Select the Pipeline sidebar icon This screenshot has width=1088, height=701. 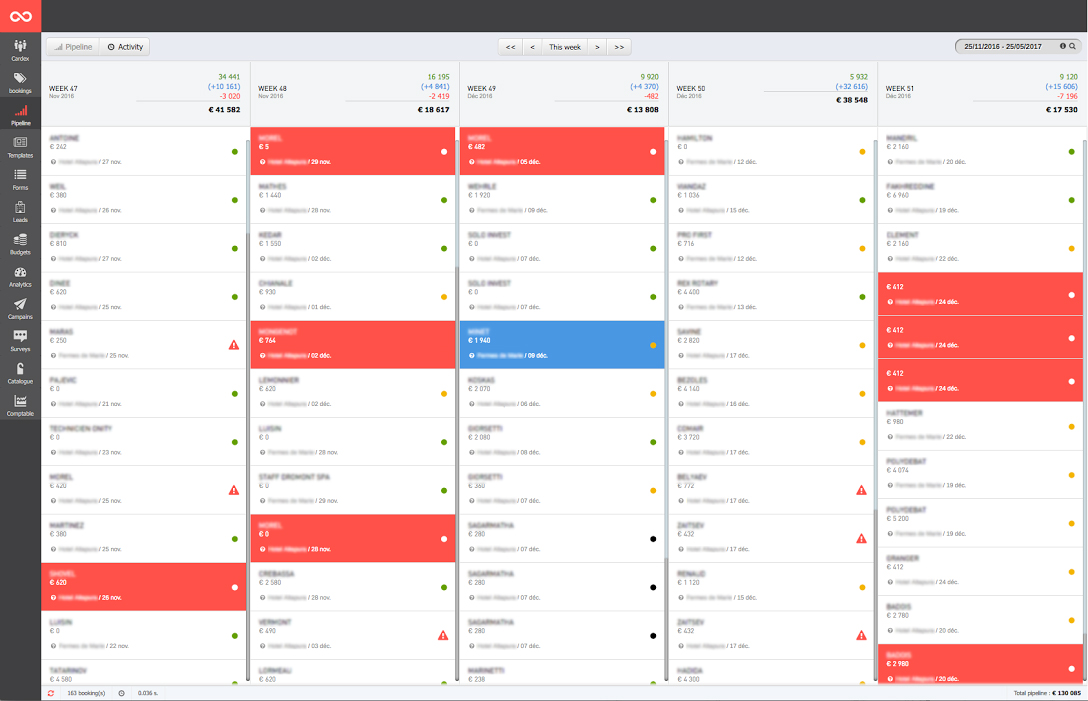pos(20,115)
